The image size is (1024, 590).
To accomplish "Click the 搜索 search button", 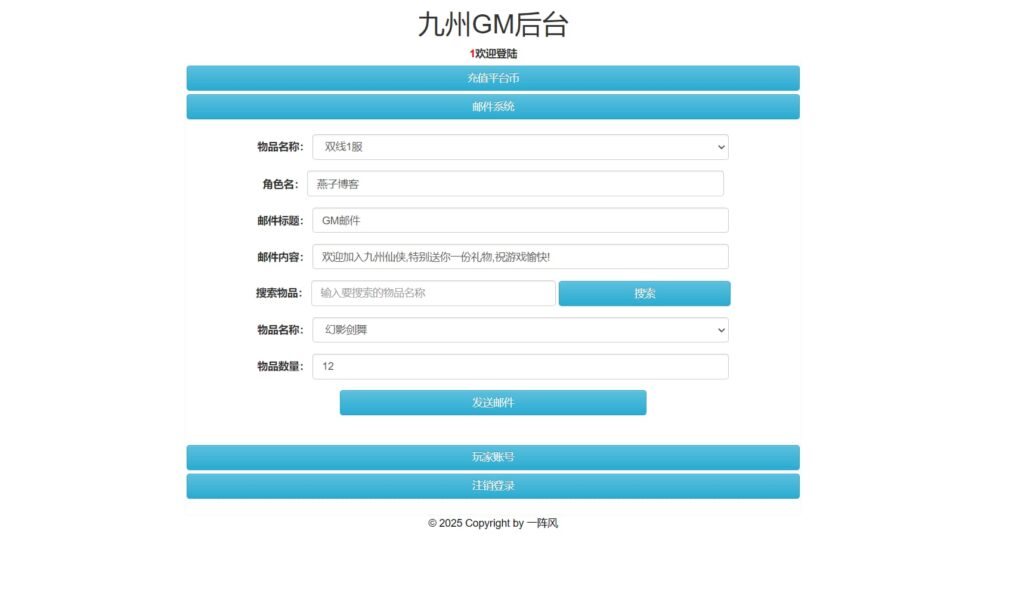I will click(x=644, y=293).
